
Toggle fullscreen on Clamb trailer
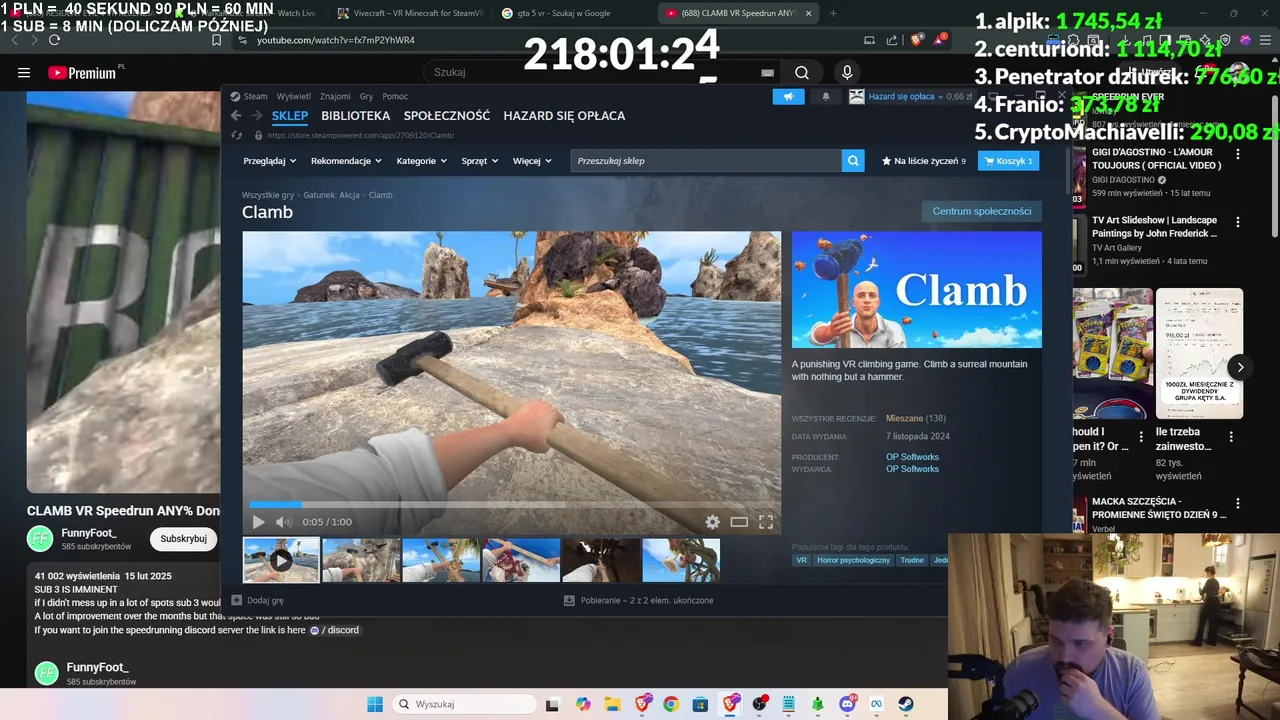coord(766,522)
